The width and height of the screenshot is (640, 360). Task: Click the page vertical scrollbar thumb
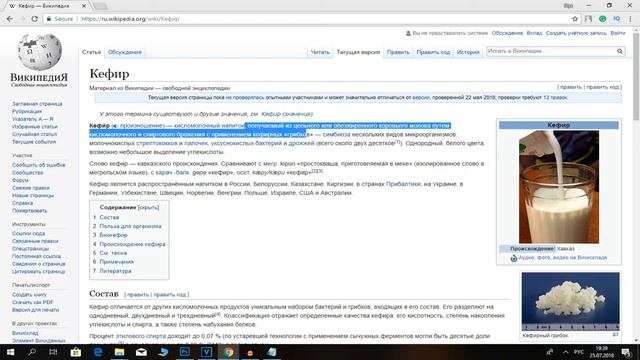pyautogui.click(x=636, y=76)
